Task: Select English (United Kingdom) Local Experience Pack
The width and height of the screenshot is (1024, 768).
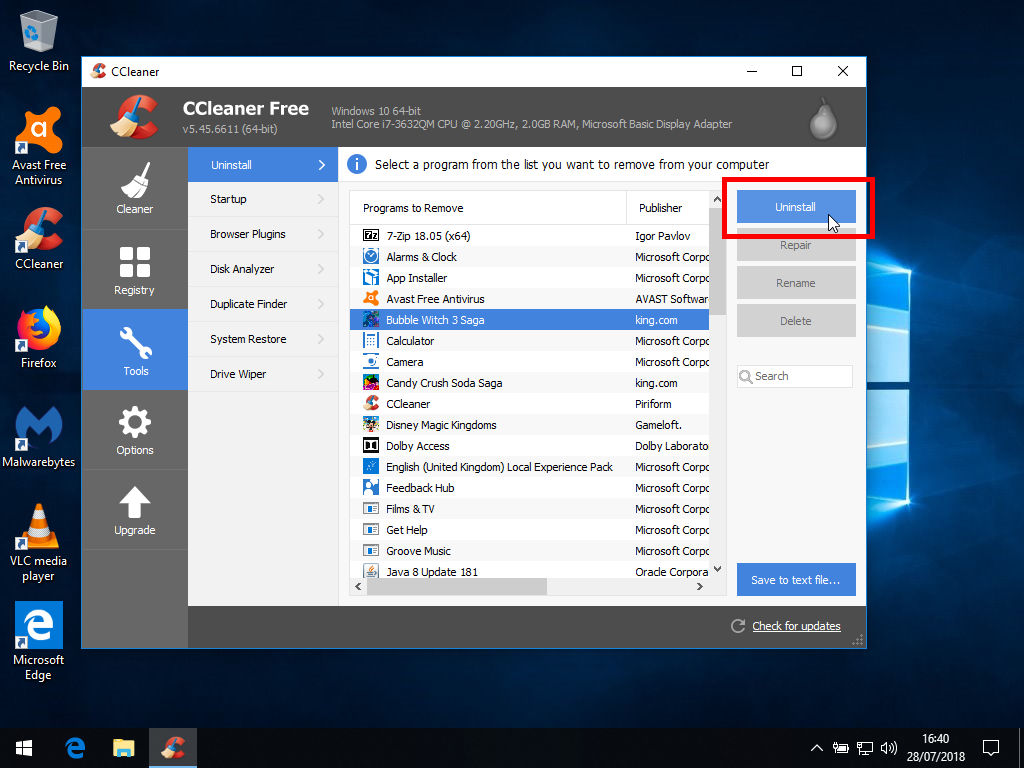Action: click(530, 467)
